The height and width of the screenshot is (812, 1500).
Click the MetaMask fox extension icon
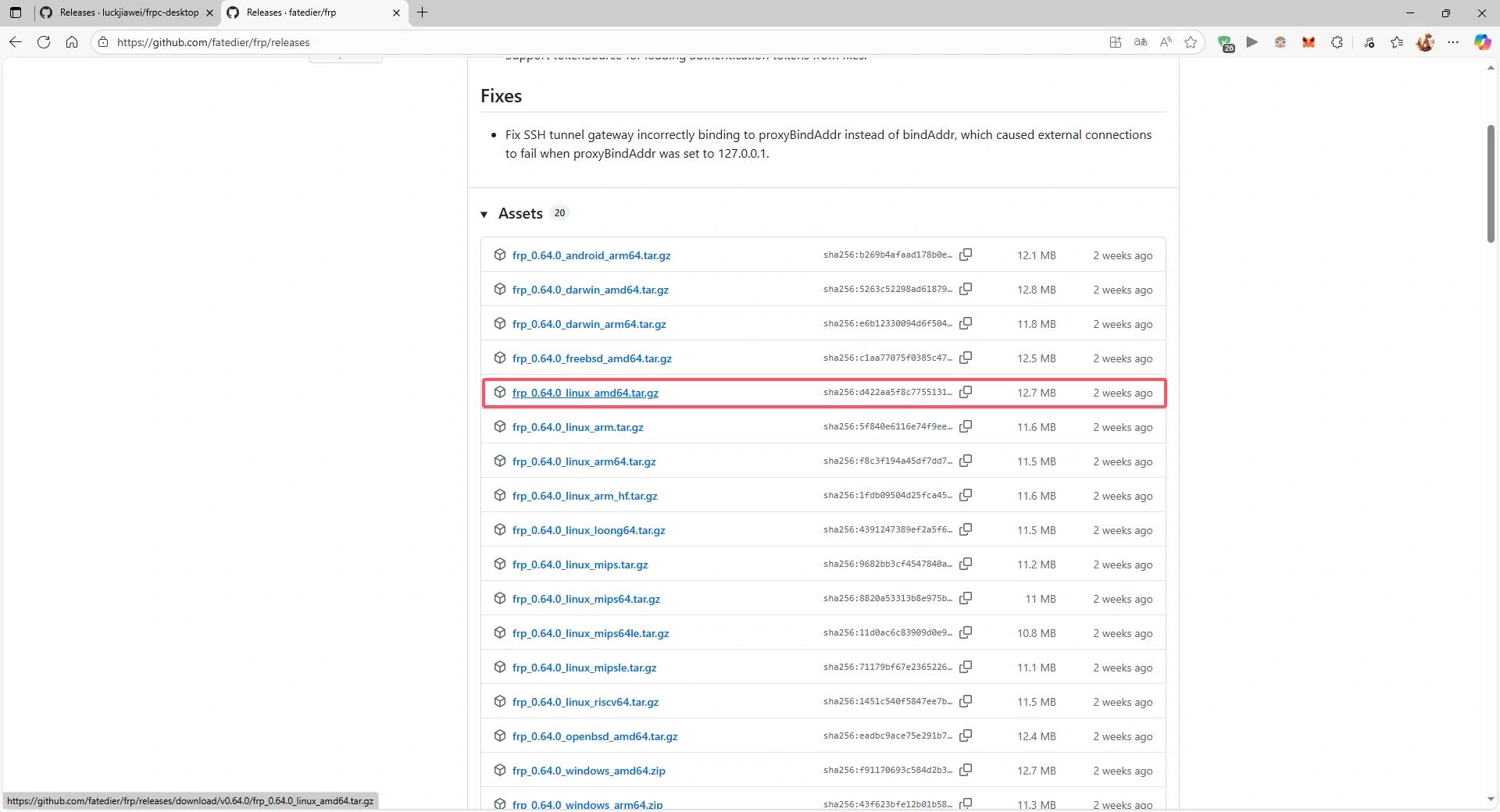[x=1309, y=42]
